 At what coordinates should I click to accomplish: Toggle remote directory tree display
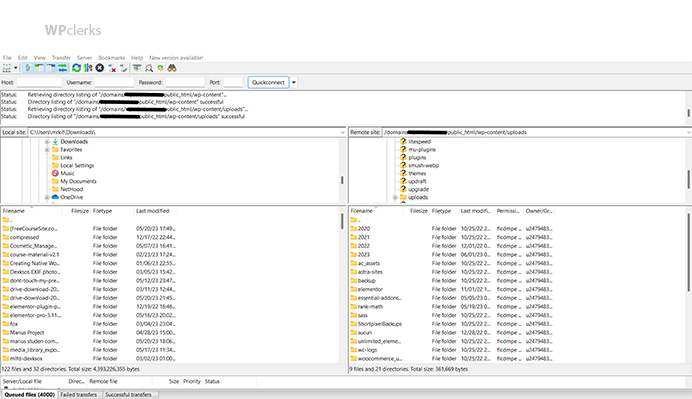coord(51,68)
